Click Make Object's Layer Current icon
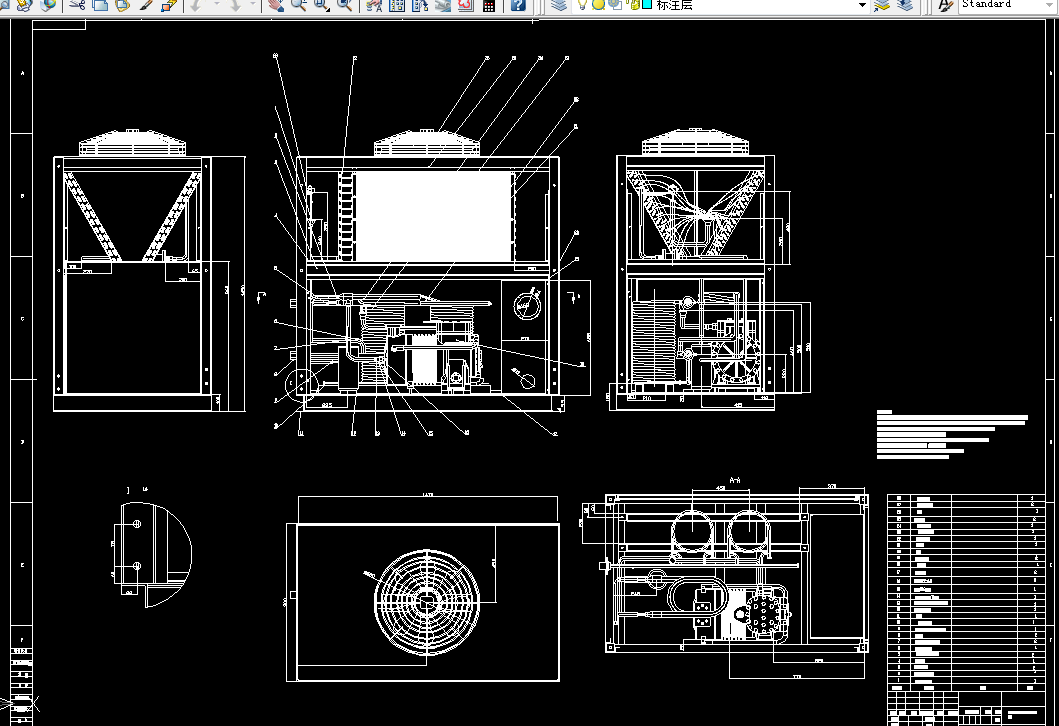The height and width of the screenshot is (726, 1059). coord(881,5)
